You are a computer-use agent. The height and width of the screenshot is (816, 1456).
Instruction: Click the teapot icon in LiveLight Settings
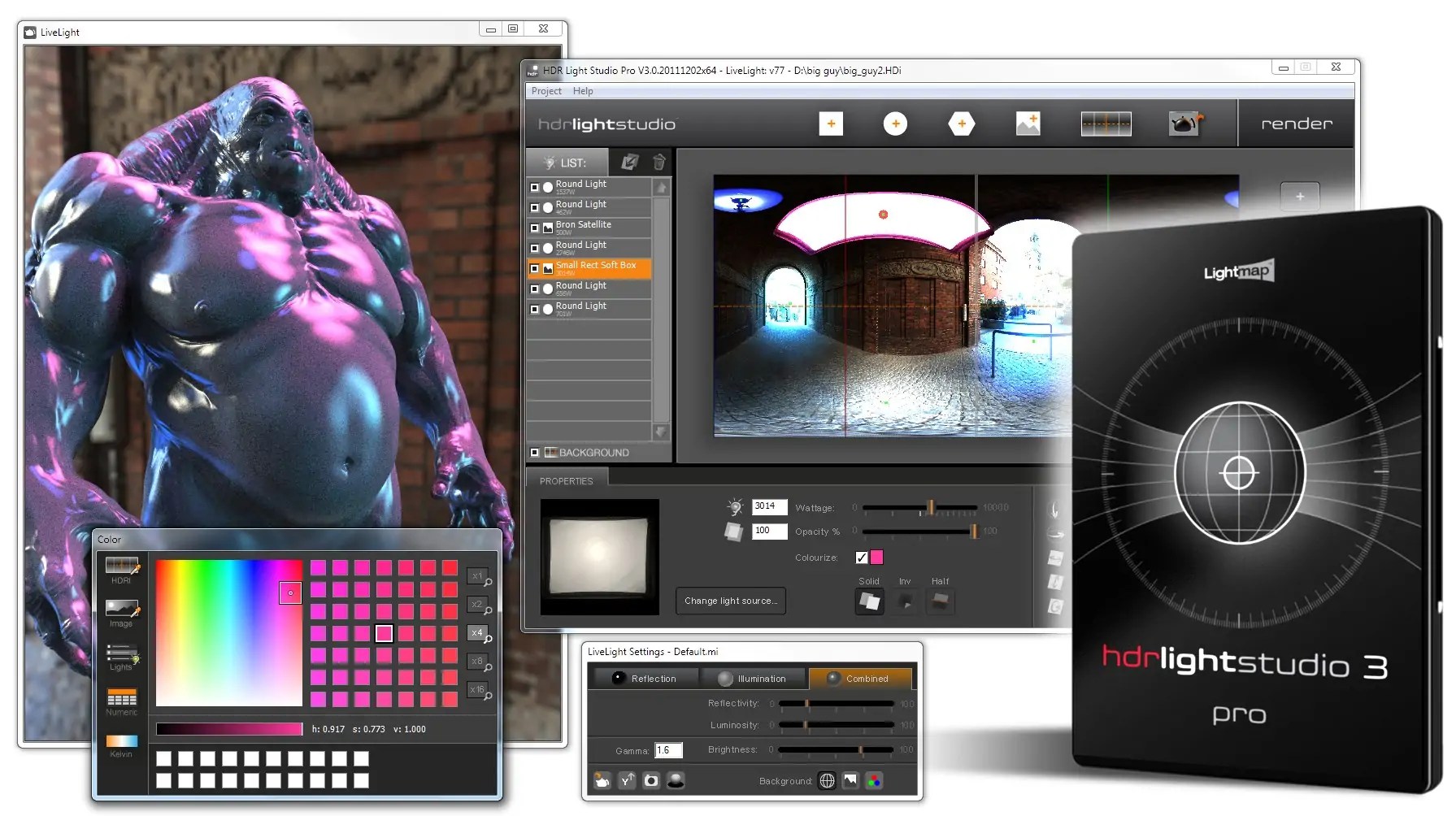[x=602, y=780]
